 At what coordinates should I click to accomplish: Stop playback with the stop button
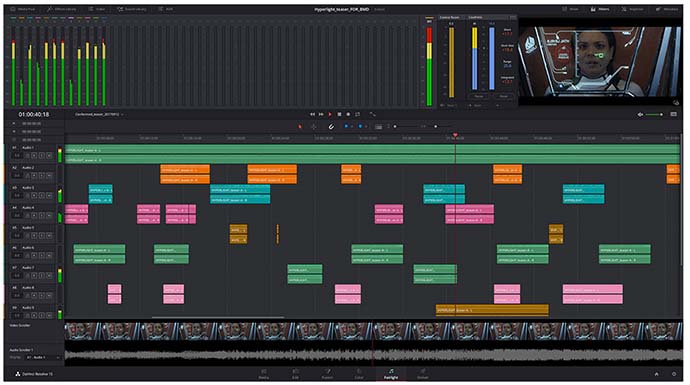(339, 114)
